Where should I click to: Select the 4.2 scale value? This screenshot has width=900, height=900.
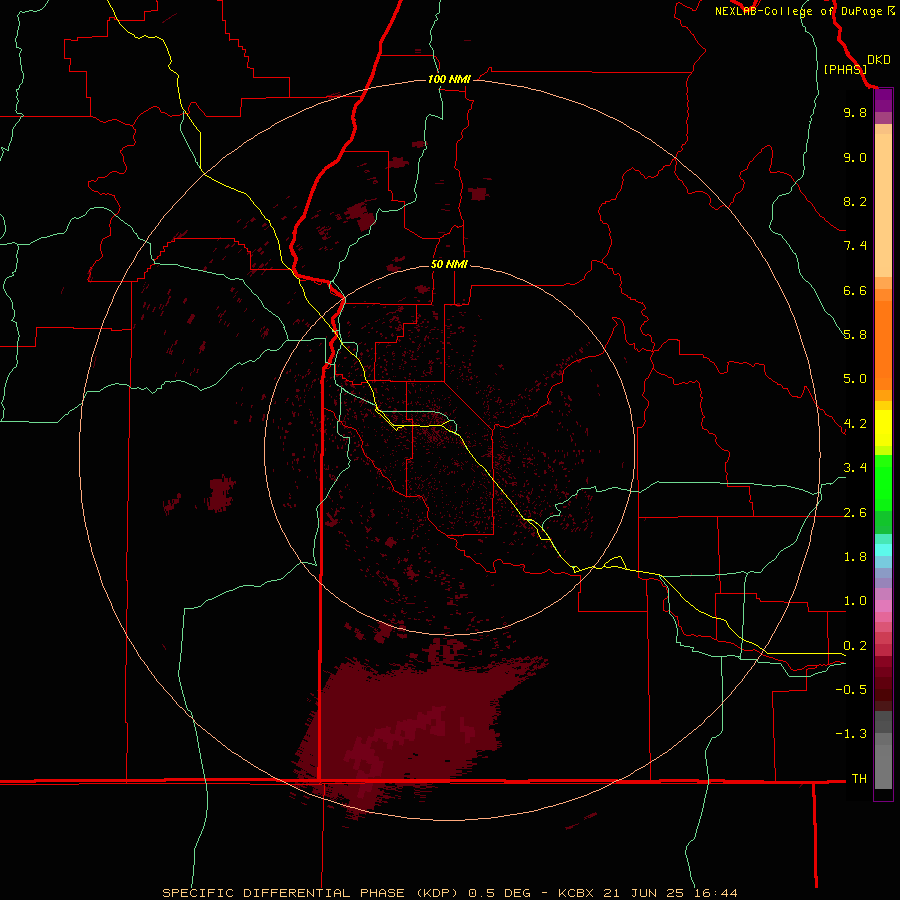click(x=855, y=424)
